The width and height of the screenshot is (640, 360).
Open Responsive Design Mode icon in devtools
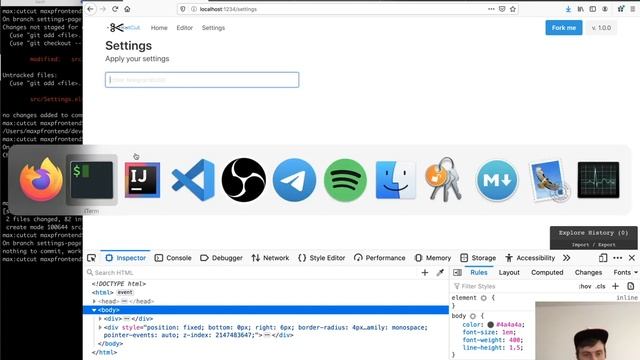603,258
